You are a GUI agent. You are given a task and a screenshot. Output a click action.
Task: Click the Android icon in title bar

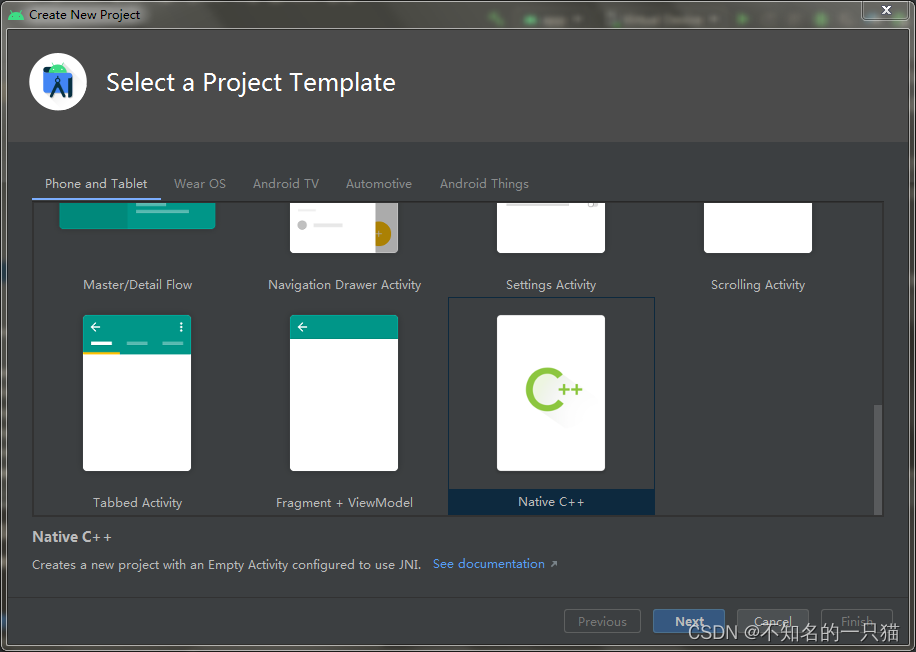16,15
